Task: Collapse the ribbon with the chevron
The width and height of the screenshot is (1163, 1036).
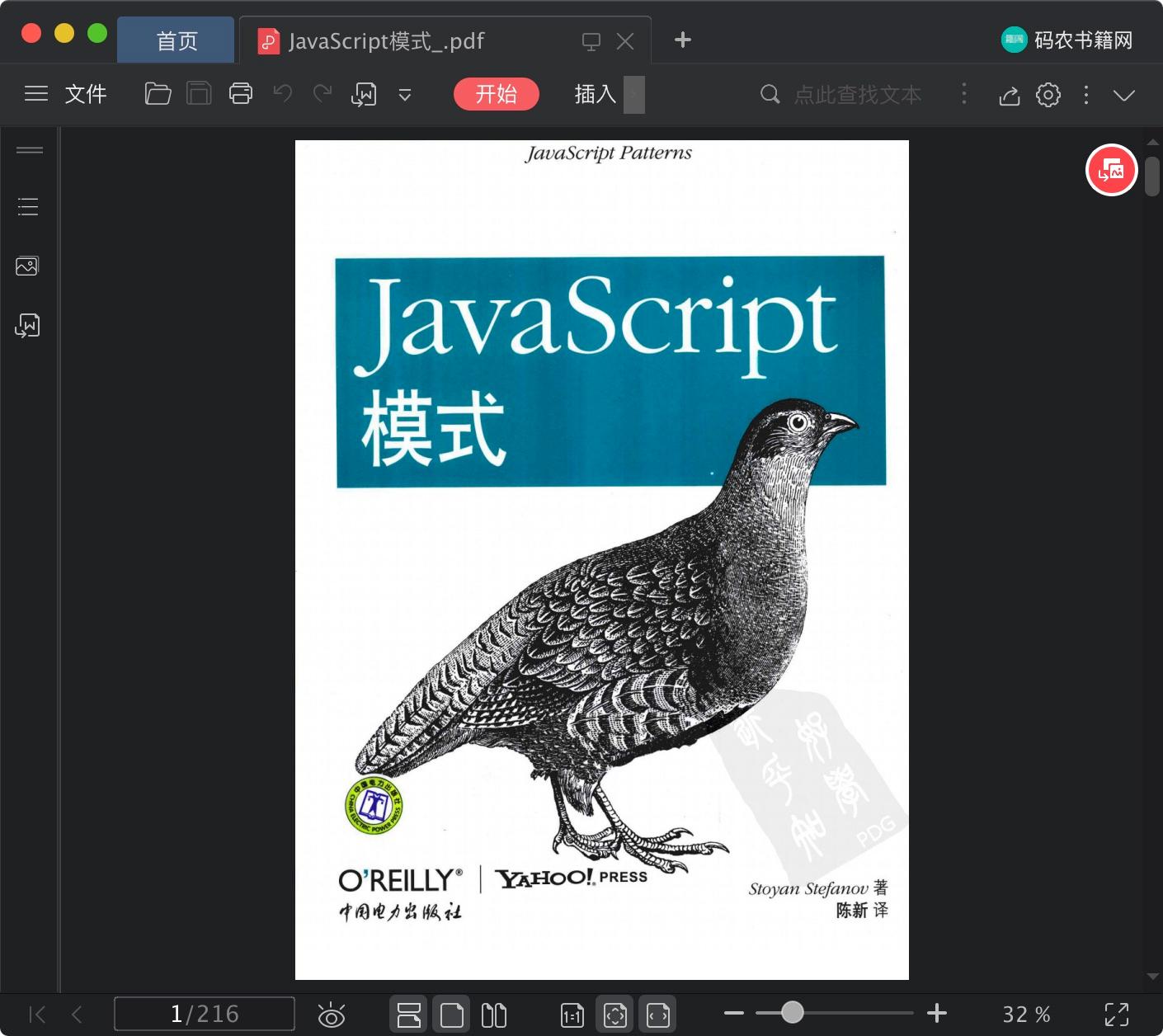Action: tap(1124, 95)
